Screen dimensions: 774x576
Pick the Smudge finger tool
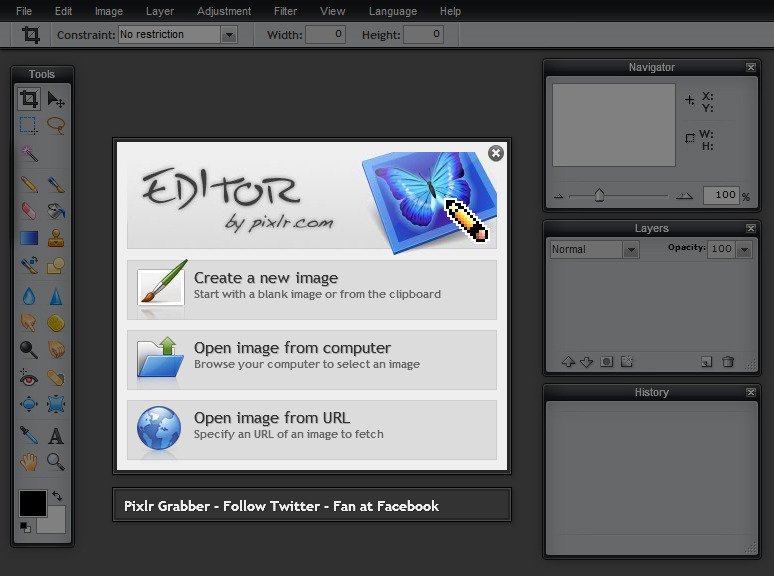29,323
